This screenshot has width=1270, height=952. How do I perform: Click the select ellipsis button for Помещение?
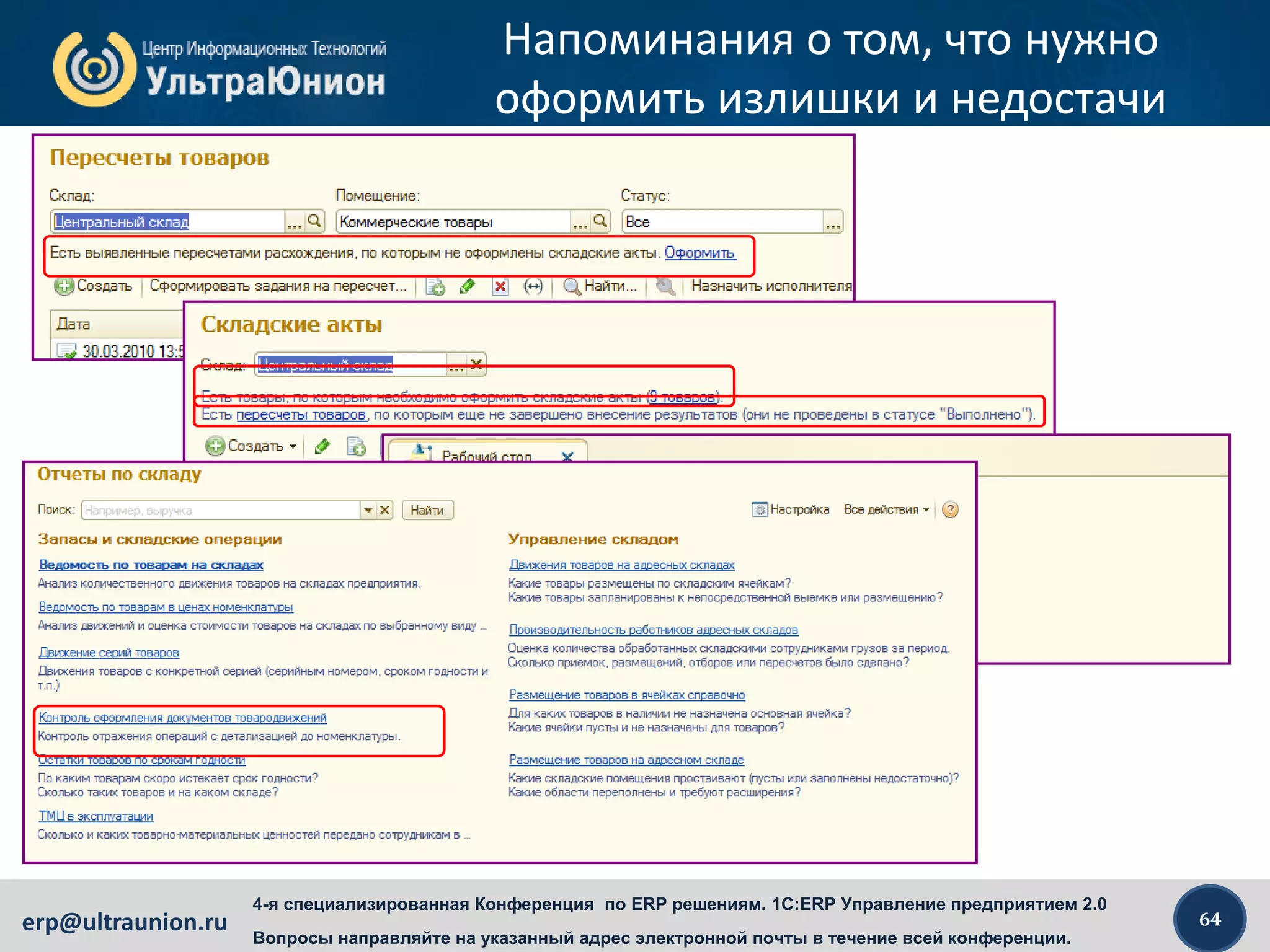[x=580, y=221]
